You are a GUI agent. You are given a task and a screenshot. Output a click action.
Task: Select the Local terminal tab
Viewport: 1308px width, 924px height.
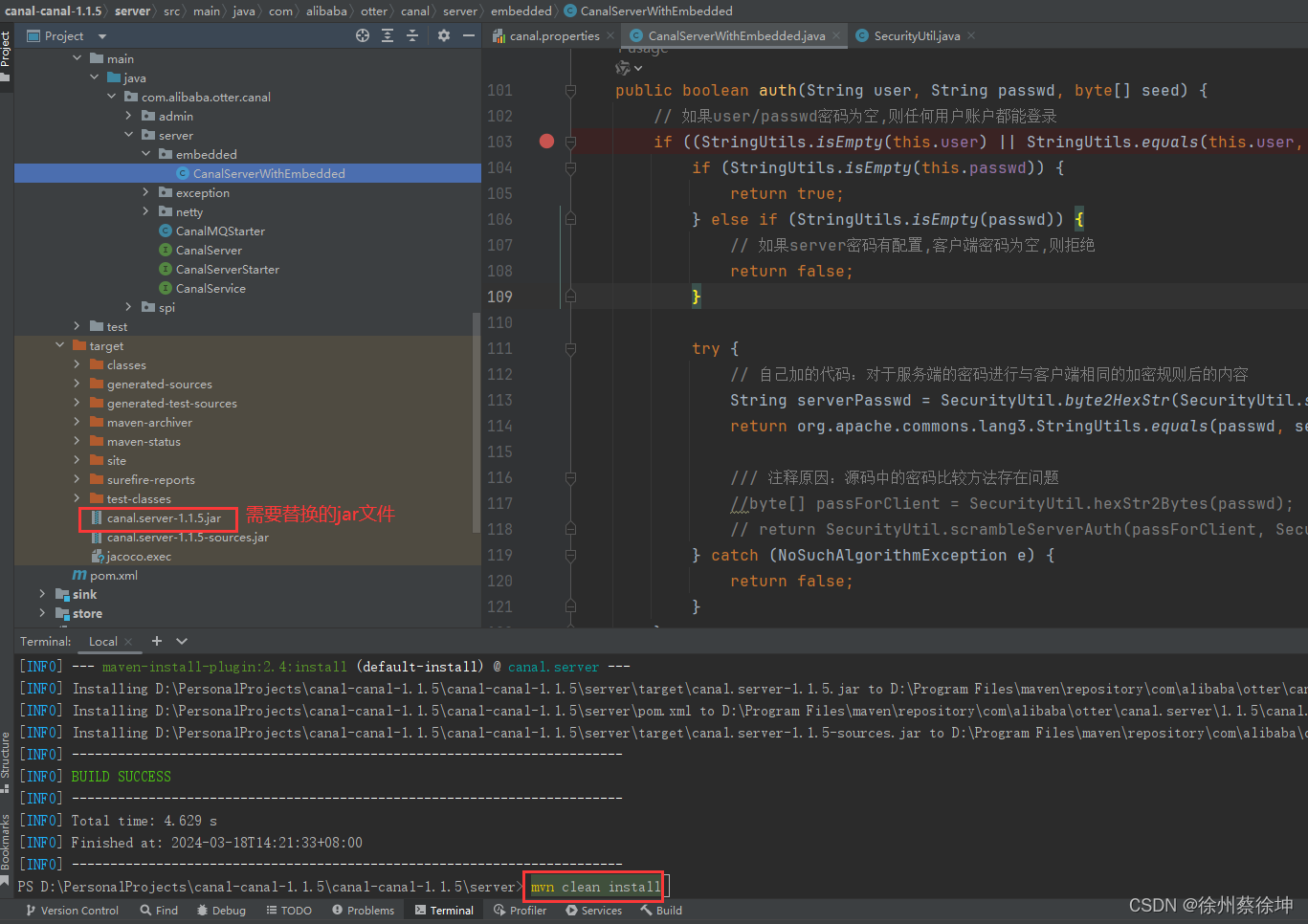103,641
